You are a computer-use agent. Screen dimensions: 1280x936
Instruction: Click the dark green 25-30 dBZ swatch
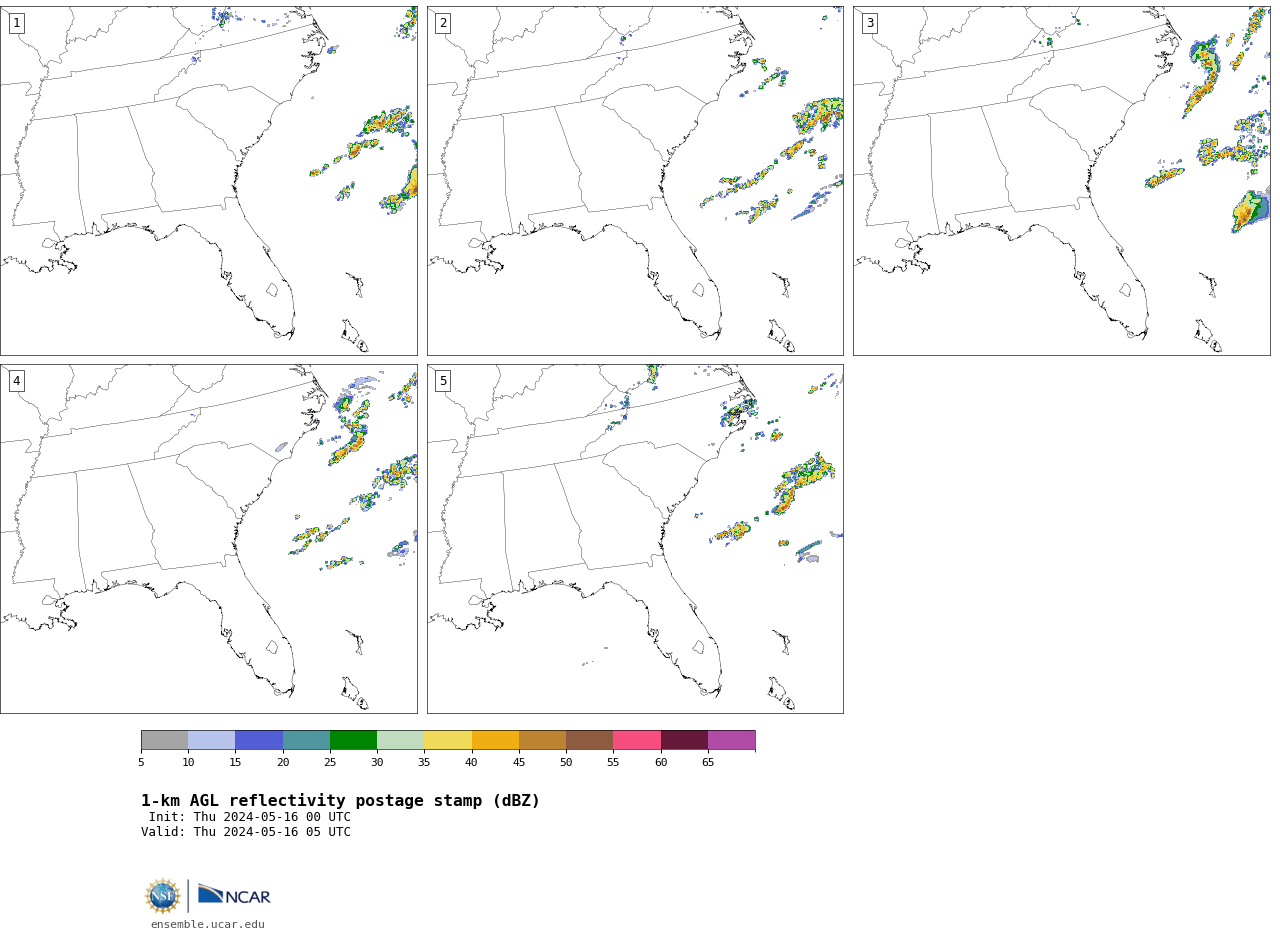pyautogui.click(x=353, y=740)
